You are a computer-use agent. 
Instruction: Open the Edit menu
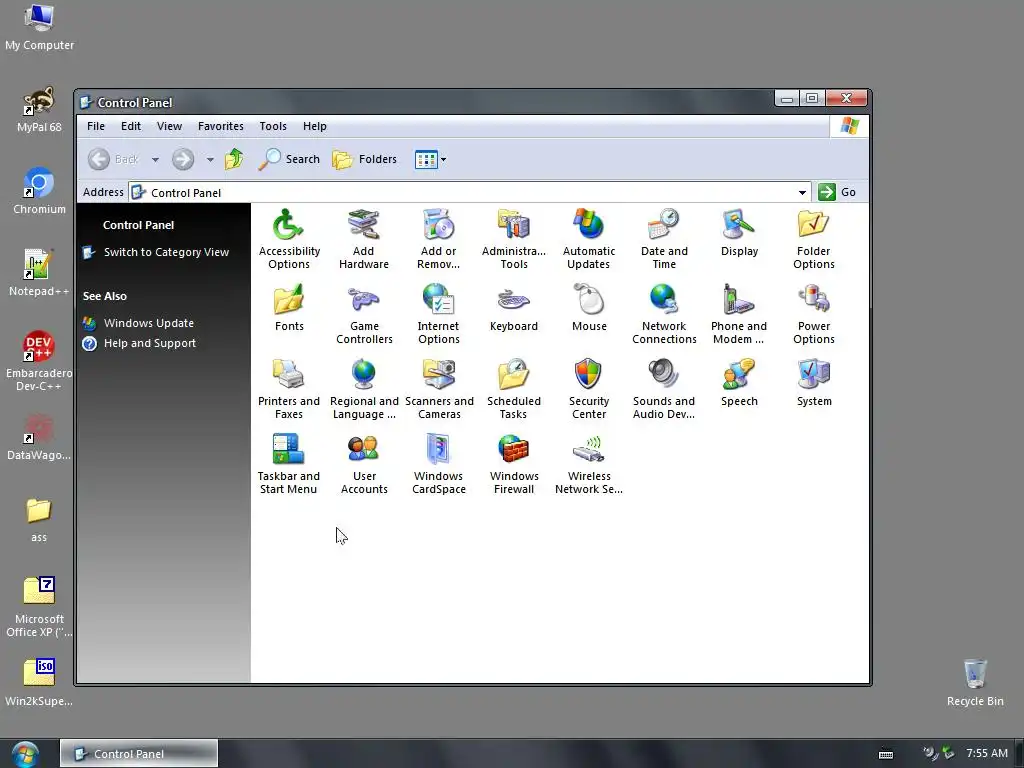click(131, 126)
